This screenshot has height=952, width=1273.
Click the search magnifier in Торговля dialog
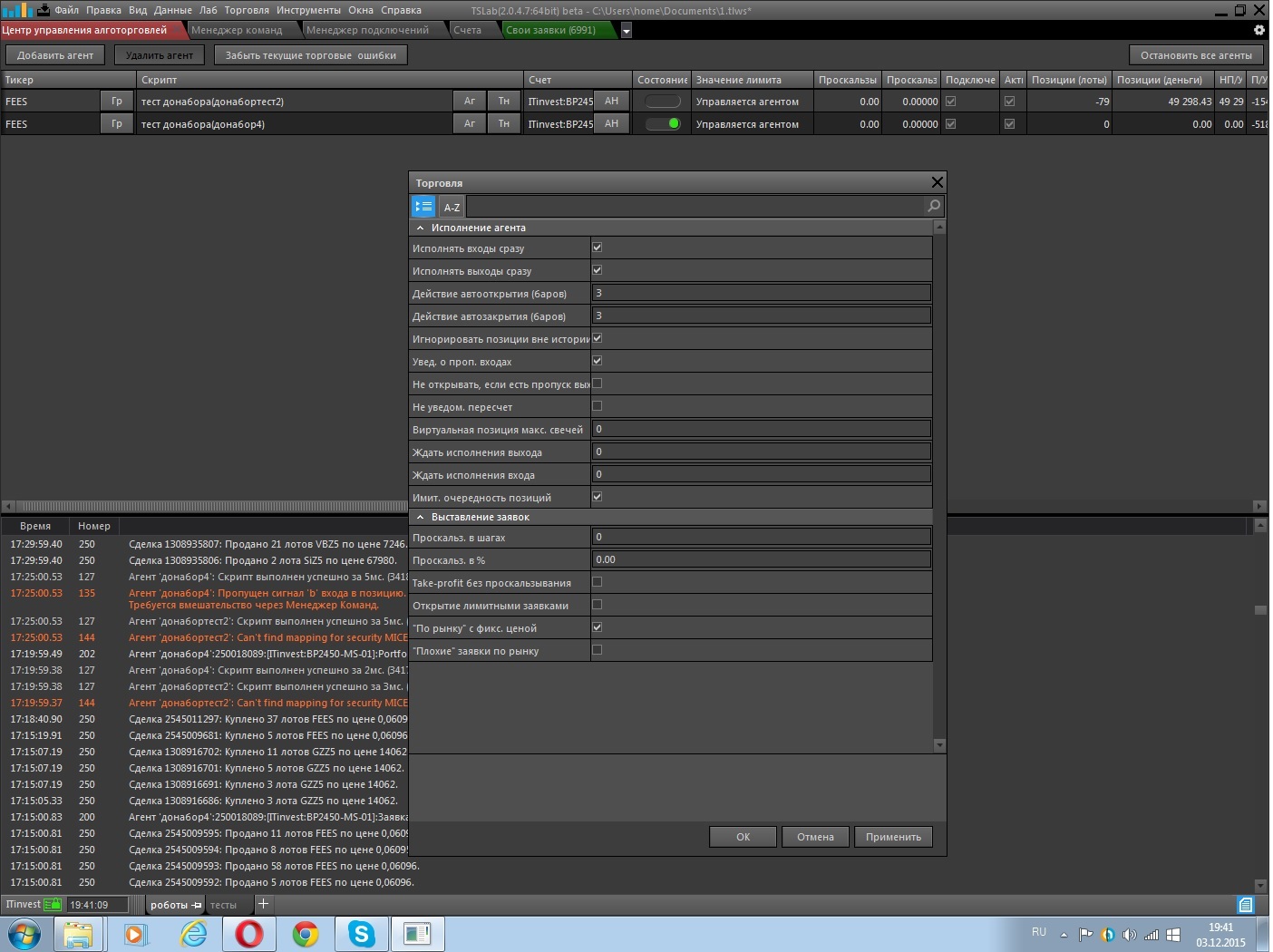click(x=934, y=206)
